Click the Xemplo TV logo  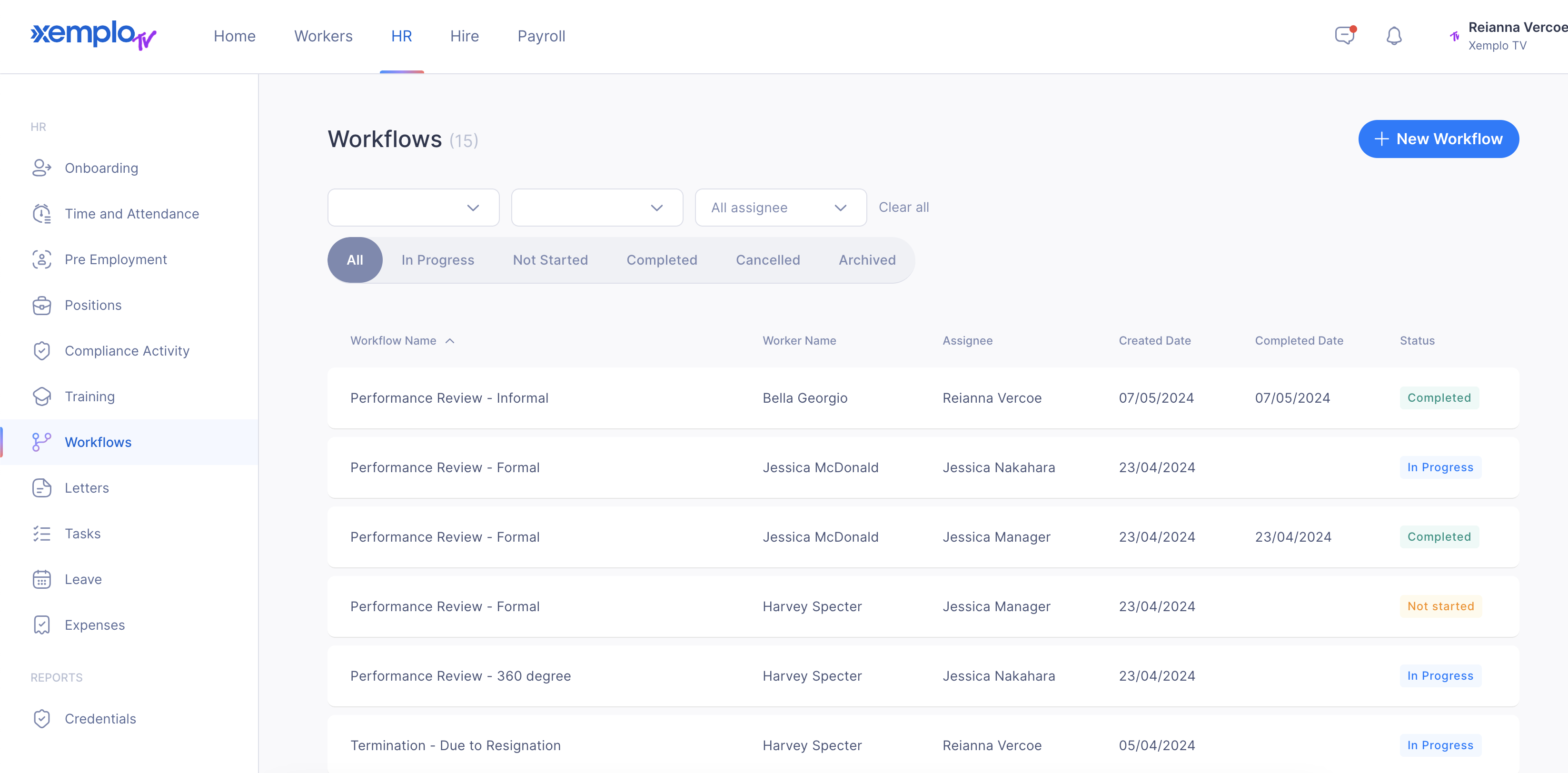click(93, 35)
